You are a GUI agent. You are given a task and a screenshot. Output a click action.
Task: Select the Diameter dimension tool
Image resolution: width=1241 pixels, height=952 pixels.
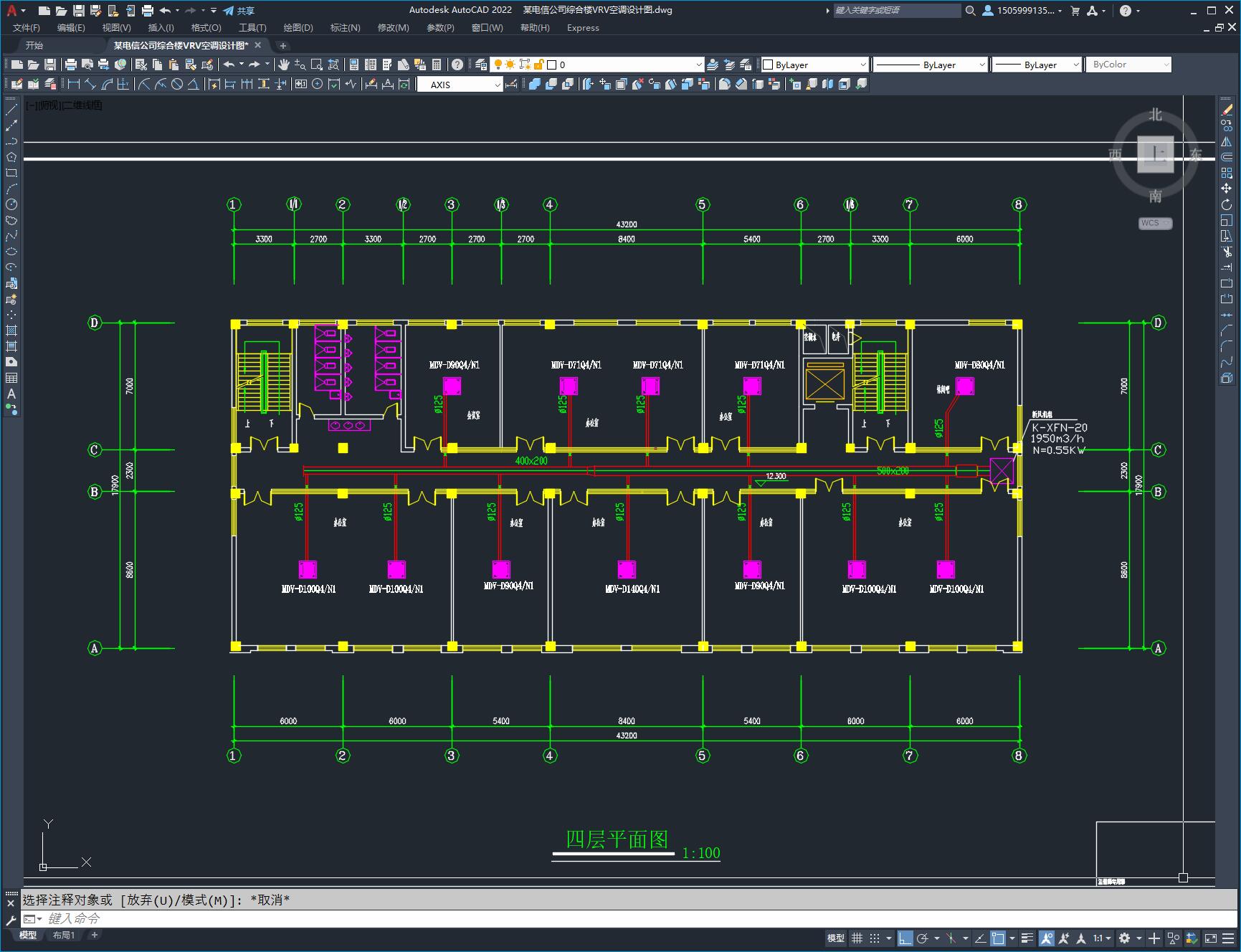pyautogui.click(x=177, y=85)
